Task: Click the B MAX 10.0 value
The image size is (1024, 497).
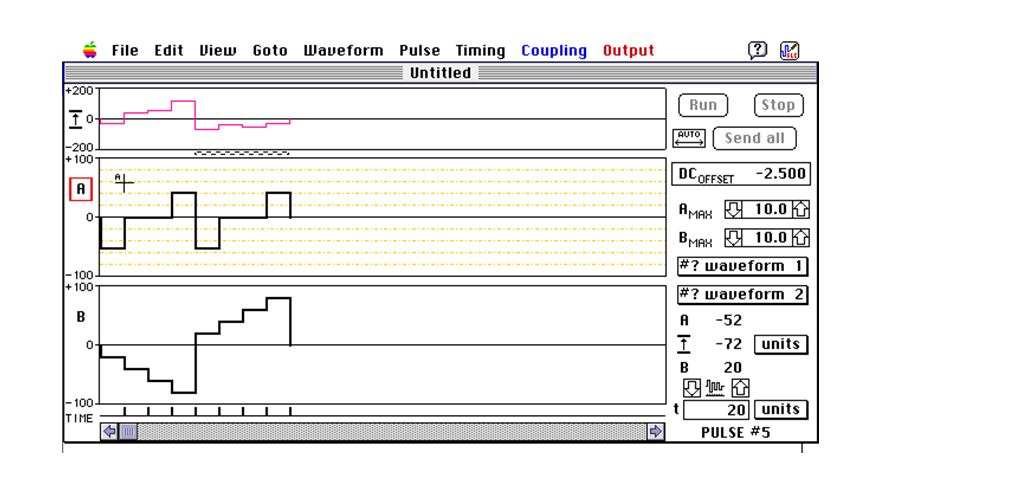Action: pyautogui.click(x=767, y=237)
